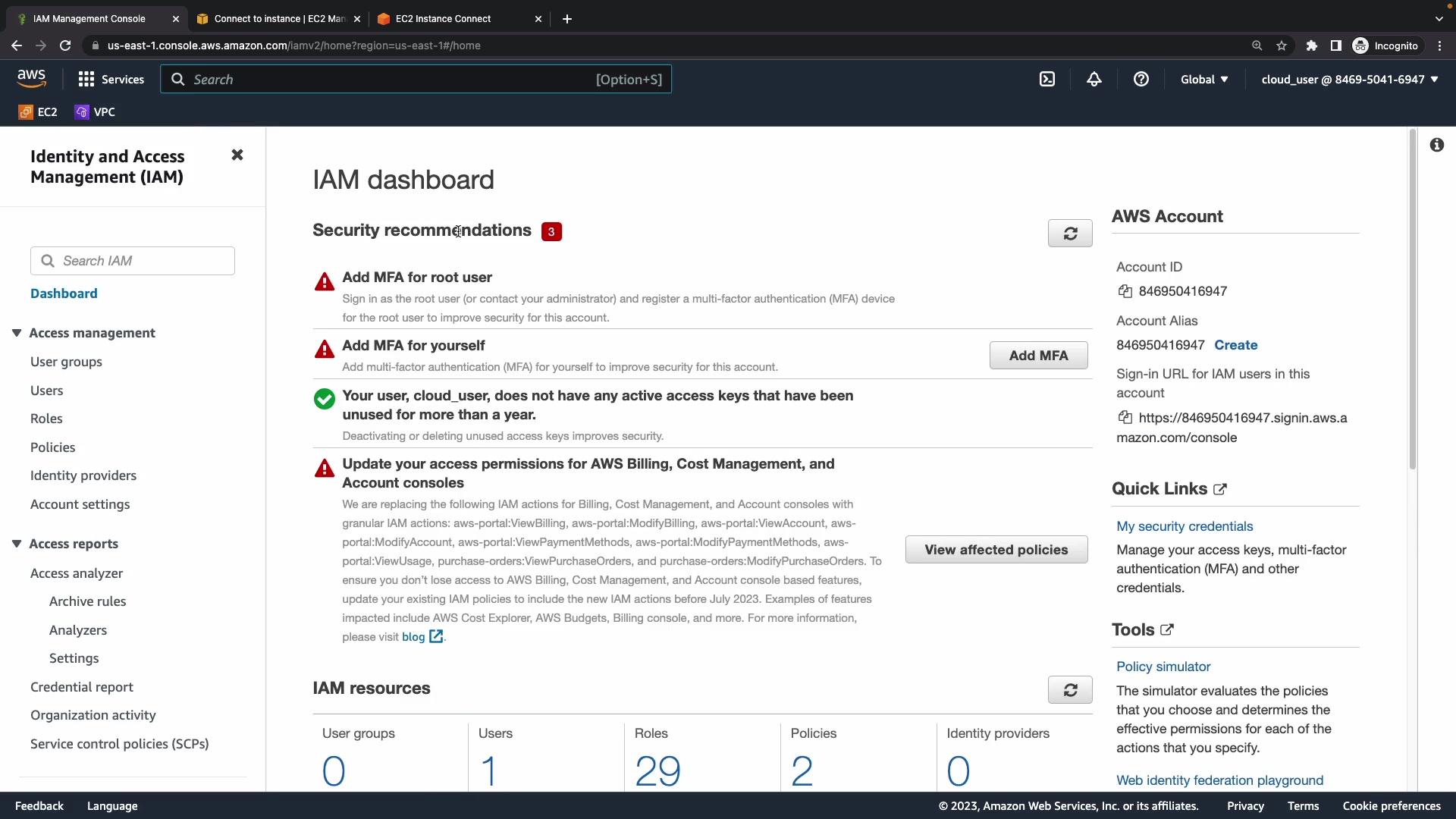Click the Add MFA button

1038,356
